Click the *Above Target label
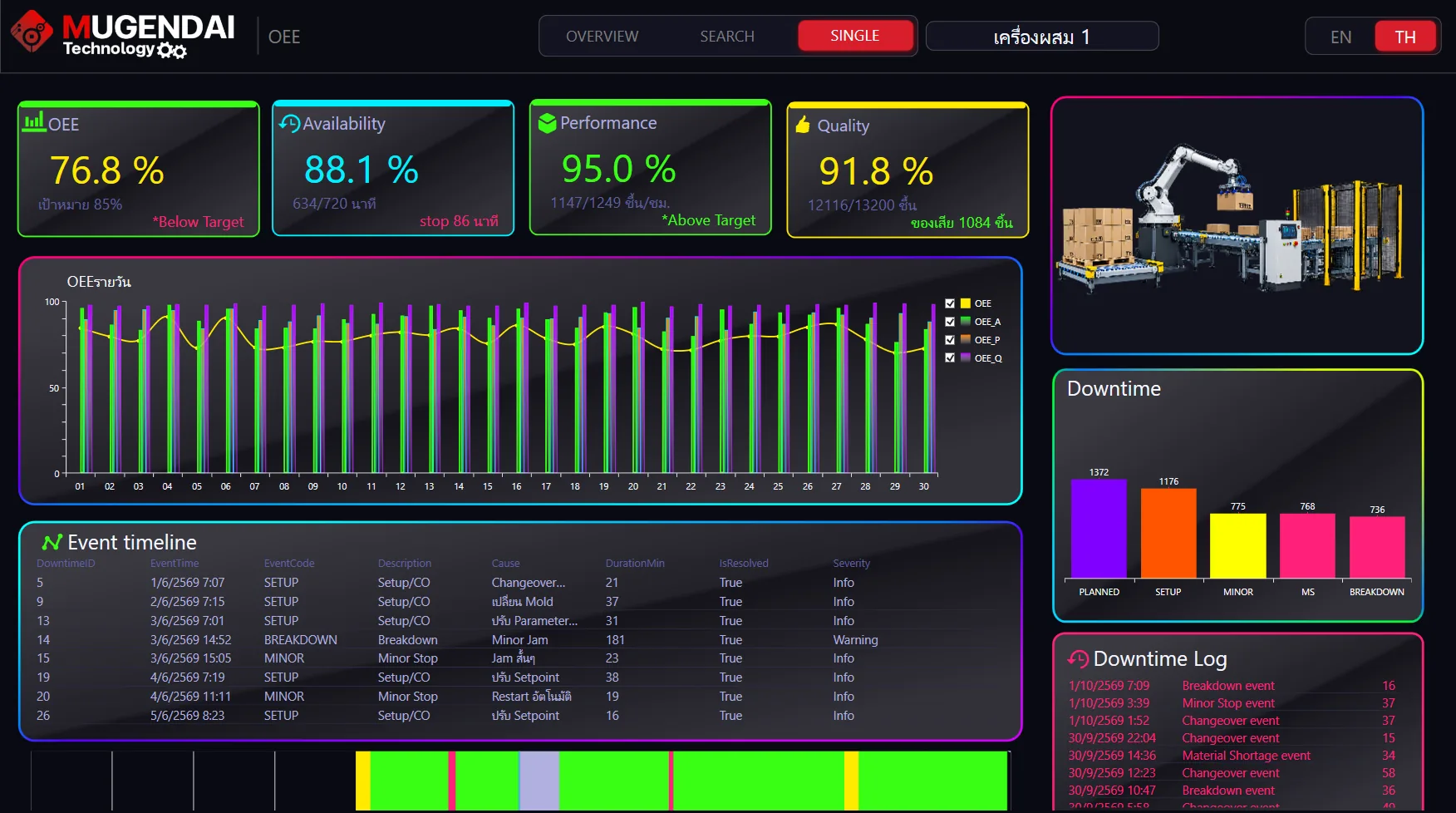 [x=709, y=220]
